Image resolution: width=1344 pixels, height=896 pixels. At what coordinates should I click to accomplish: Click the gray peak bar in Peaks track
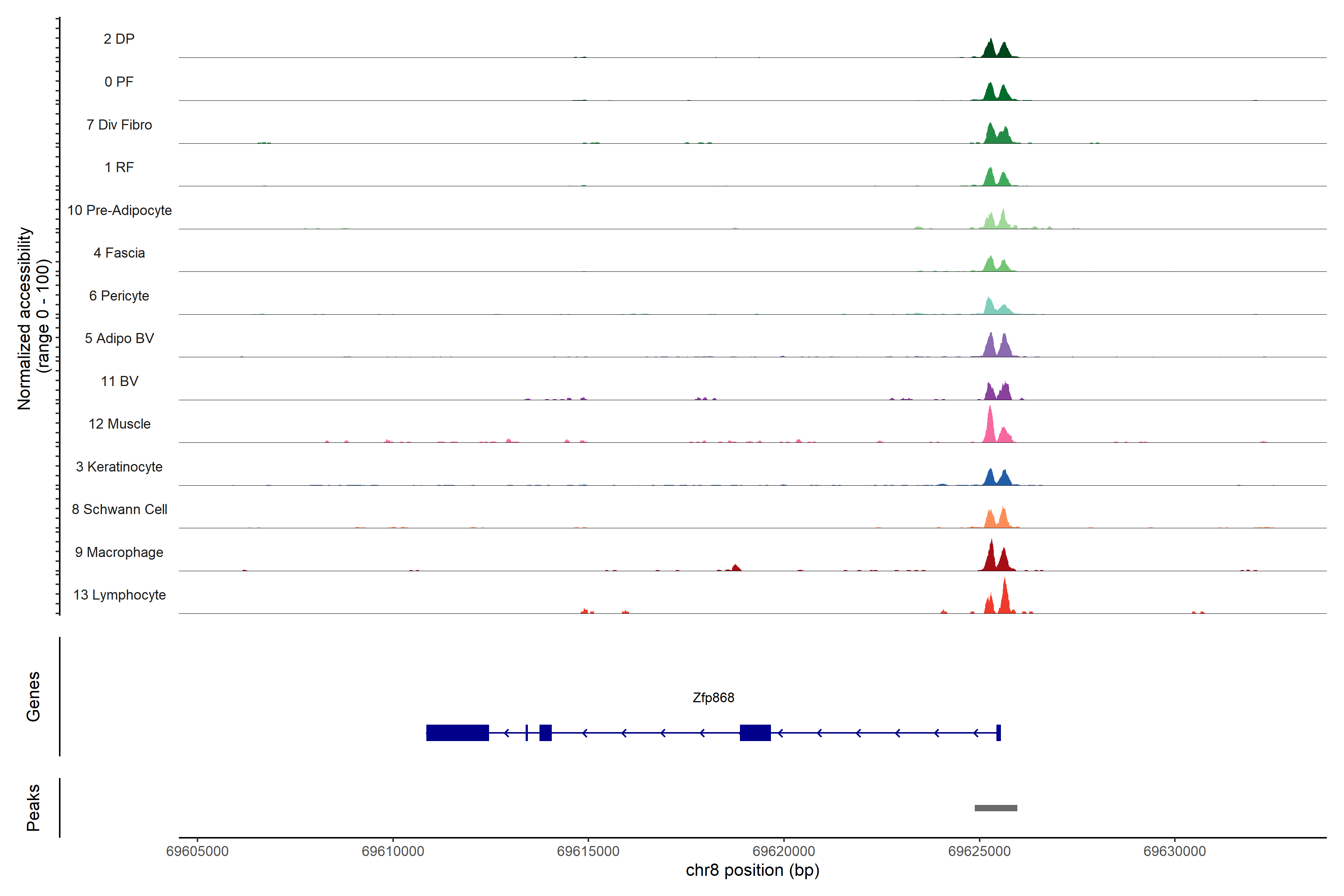[x=995, y=808]
